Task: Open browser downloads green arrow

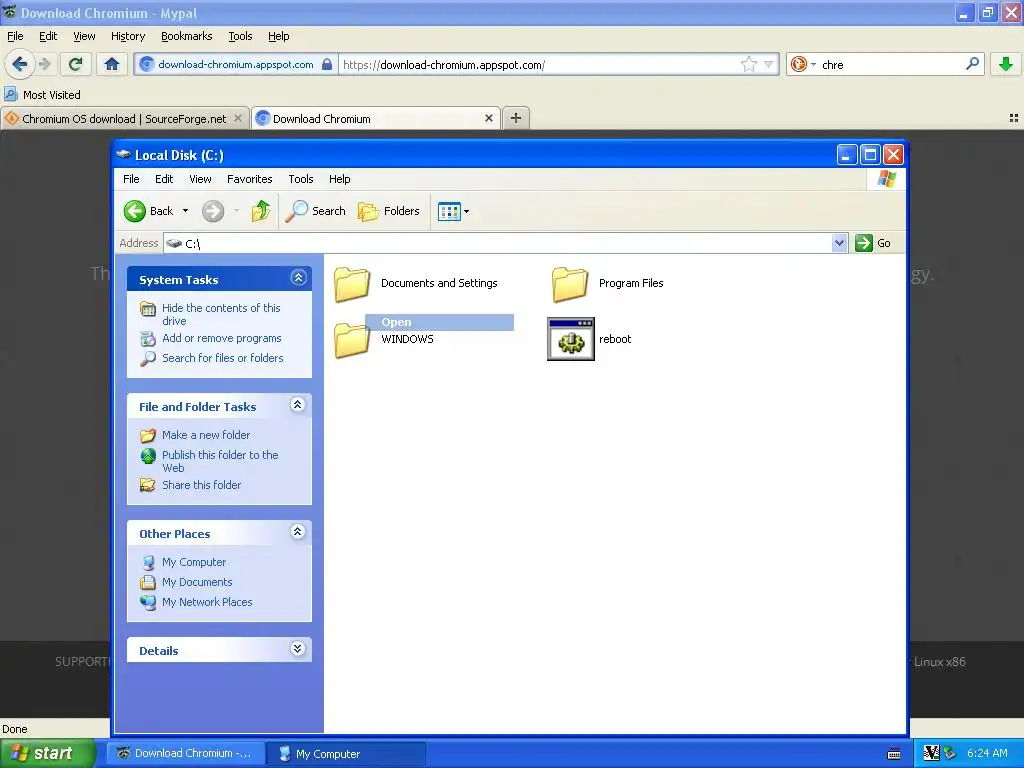Action: [x=1006, y=64]
